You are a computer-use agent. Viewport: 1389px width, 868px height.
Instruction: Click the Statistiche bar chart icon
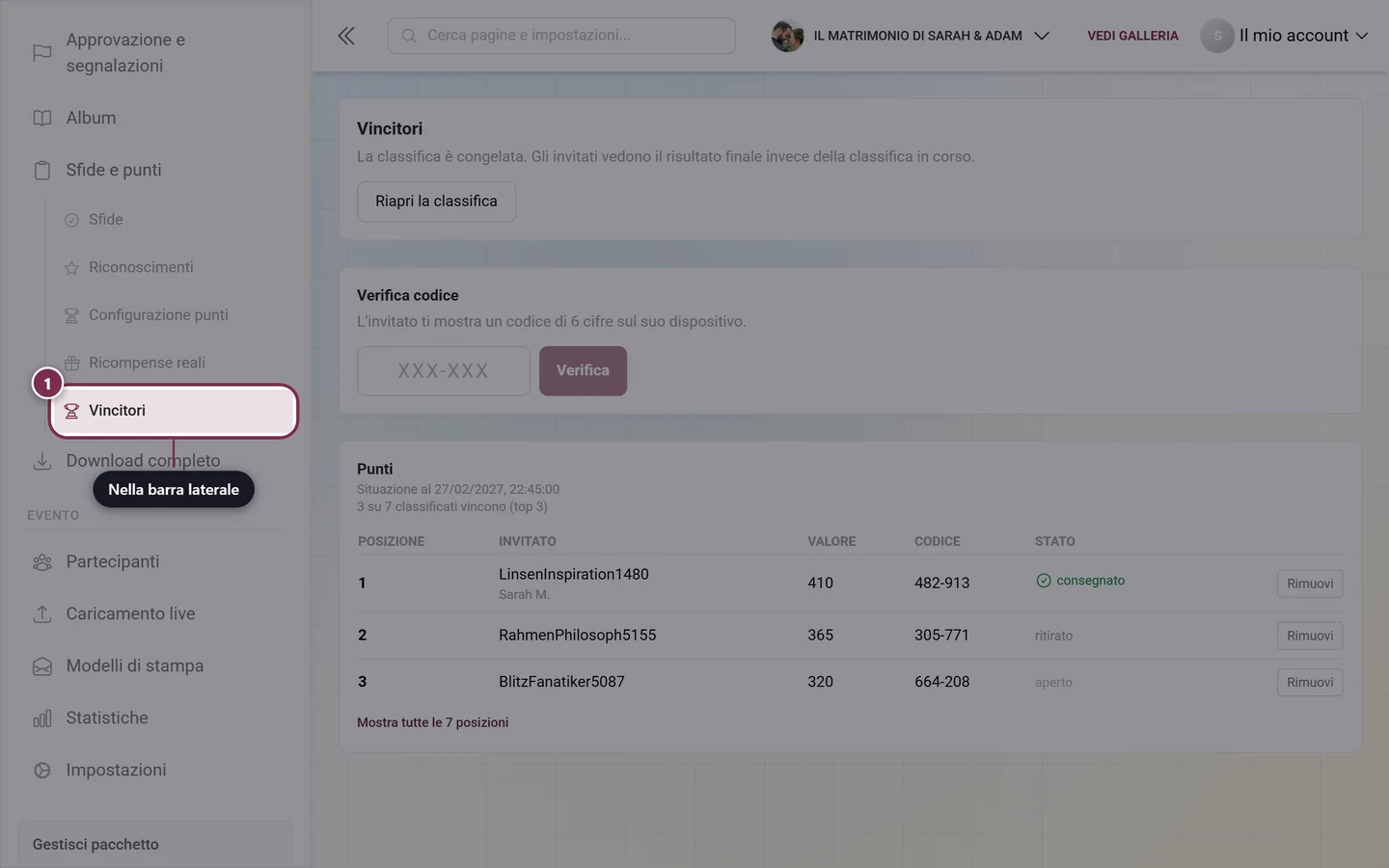42,719
